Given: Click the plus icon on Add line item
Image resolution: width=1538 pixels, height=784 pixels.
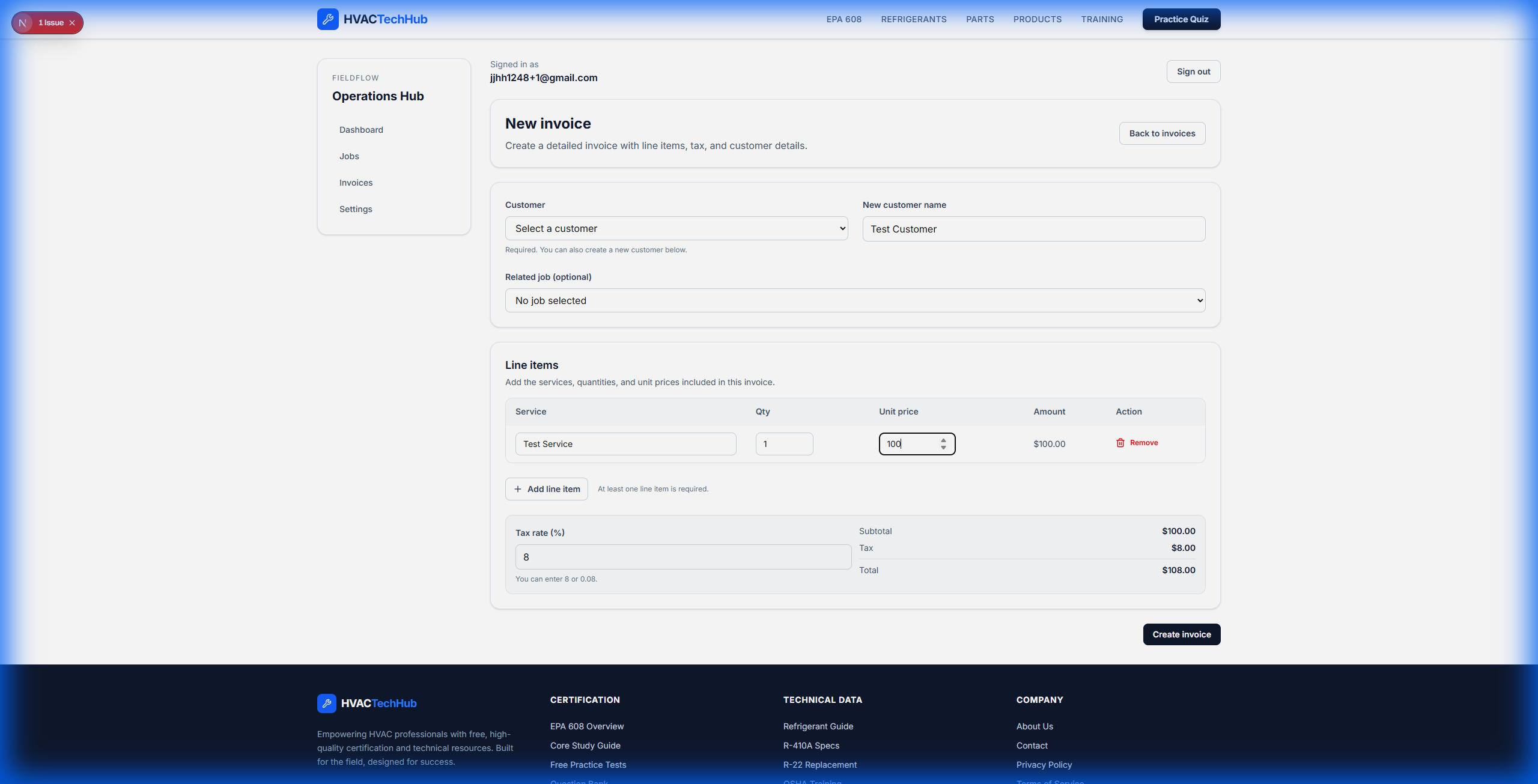Looking at the screenshot, I should point(518,489).
